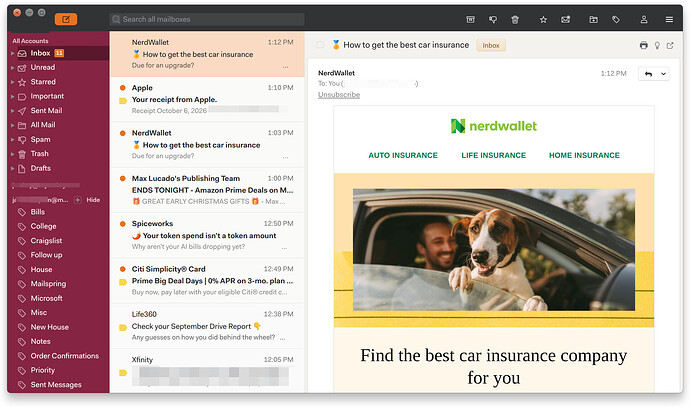Toggle unread dot on Max Lucado's email
690x407 pixels.
click(123, 178)
